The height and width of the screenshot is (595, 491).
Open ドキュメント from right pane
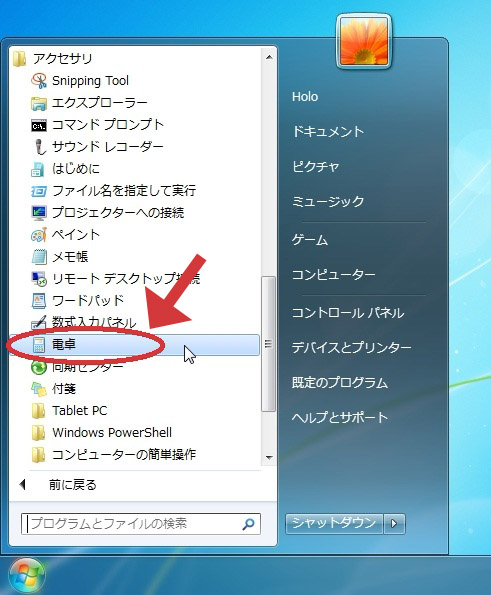[328, 132]
